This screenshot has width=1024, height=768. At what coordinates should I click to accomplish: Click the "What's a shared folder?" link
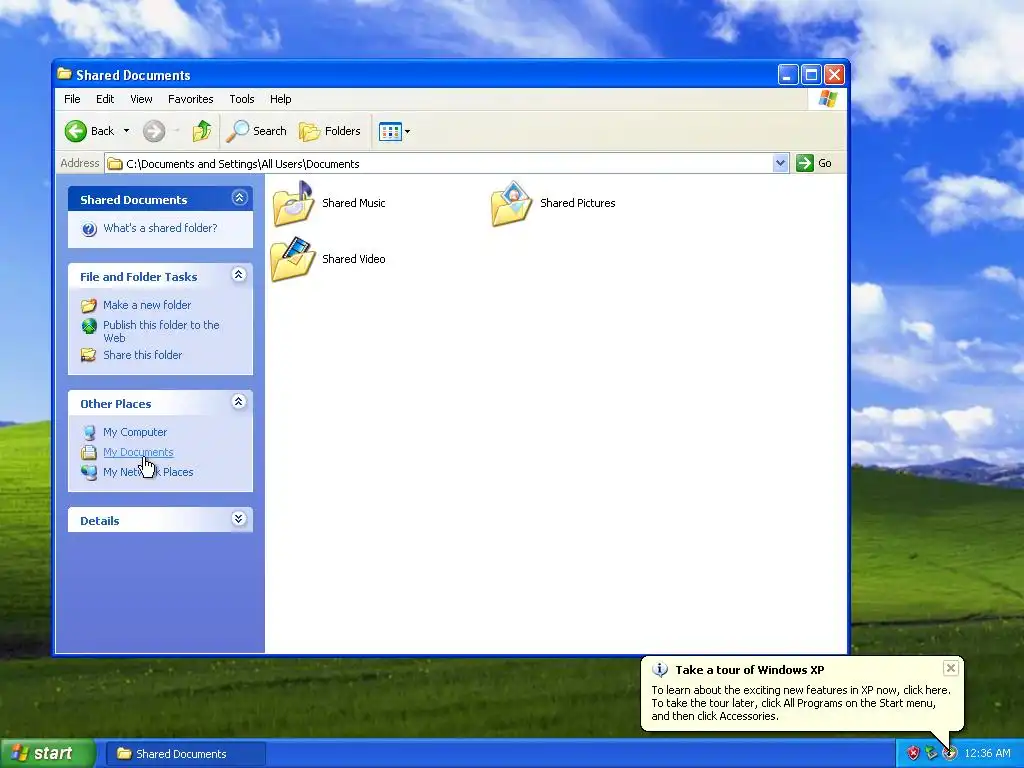click(x=160, y=228)
